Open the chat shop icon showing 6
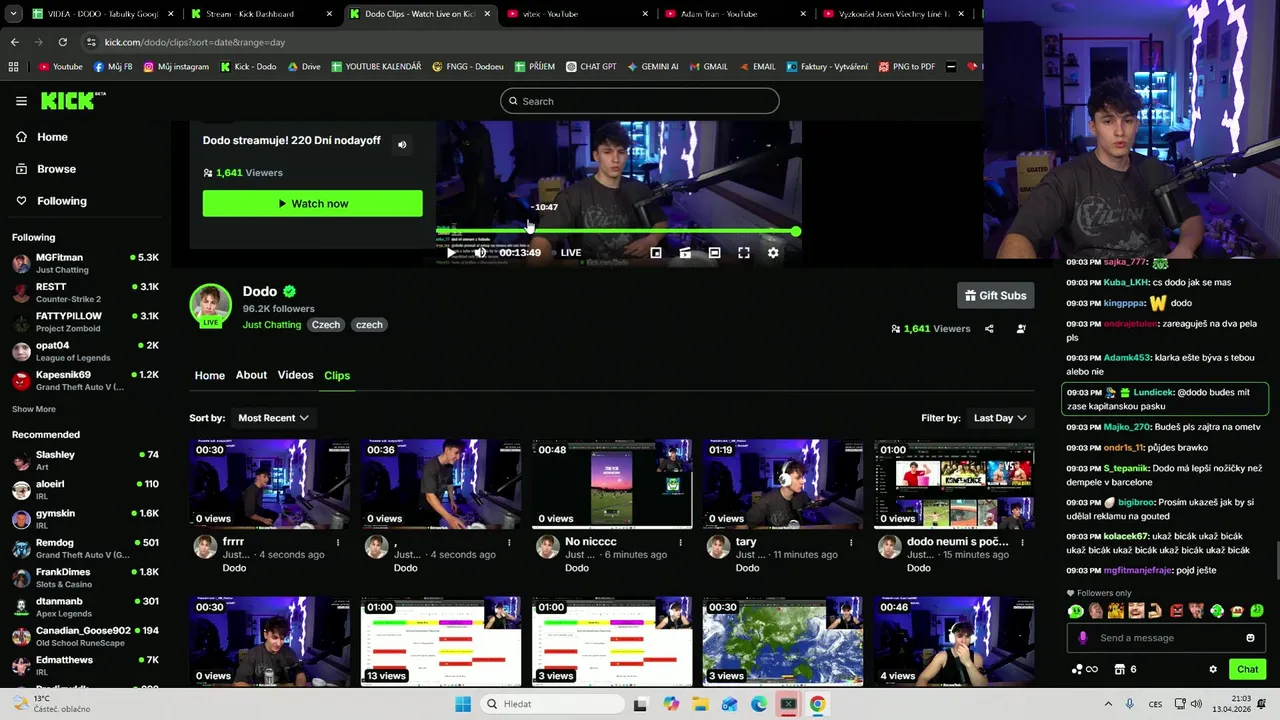The height and width of the screenshot is (720, 1280). [x=1125, y=670]
